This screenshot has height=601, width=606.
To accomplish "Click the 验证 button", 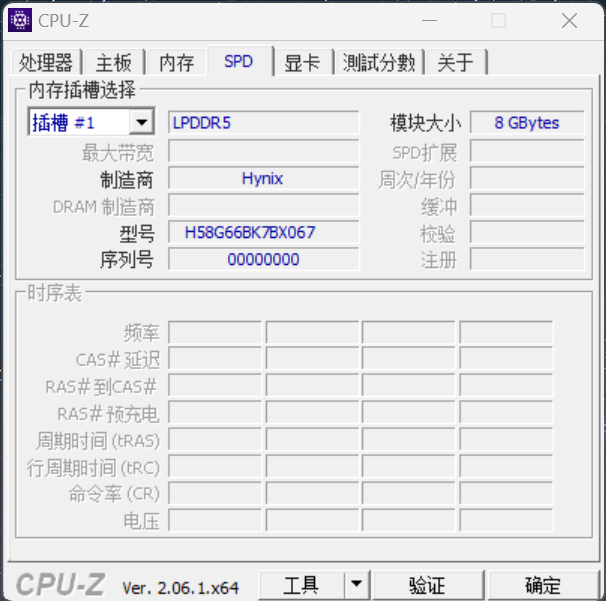I will pos(427,585).
